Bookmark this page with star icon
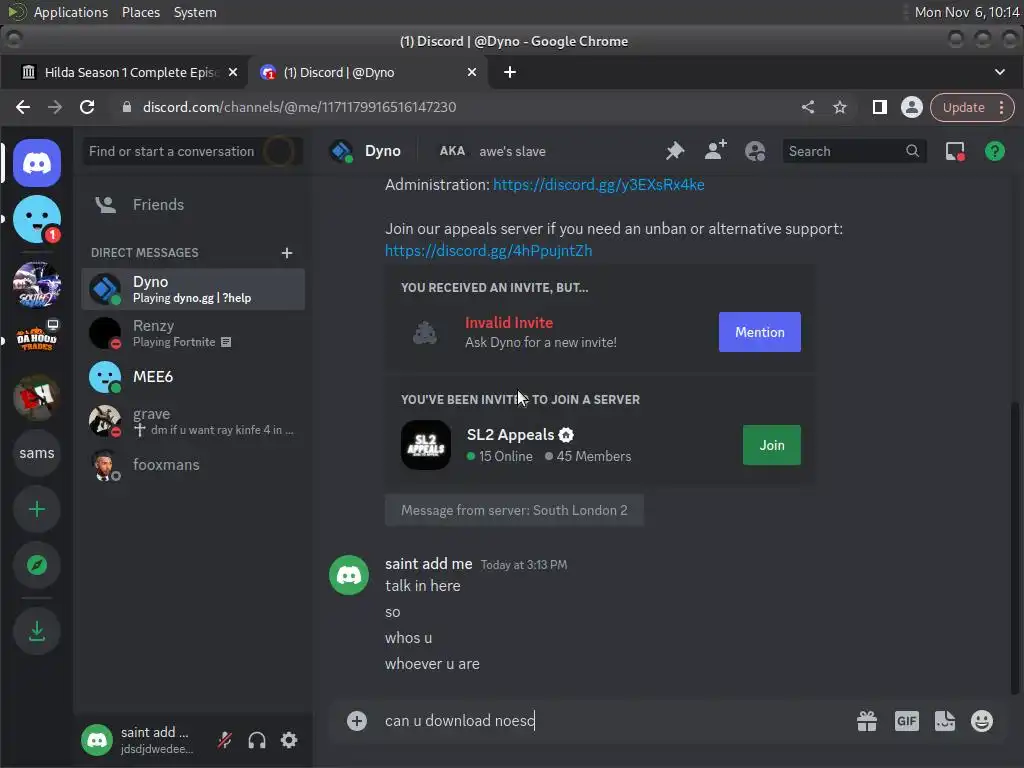The width and height of the screenshot is (1024, 768). [x=840, y=107]
